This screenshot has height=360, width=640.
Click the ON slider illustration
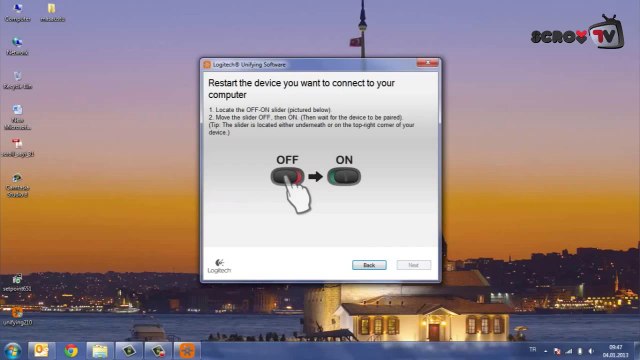[344, 176]
